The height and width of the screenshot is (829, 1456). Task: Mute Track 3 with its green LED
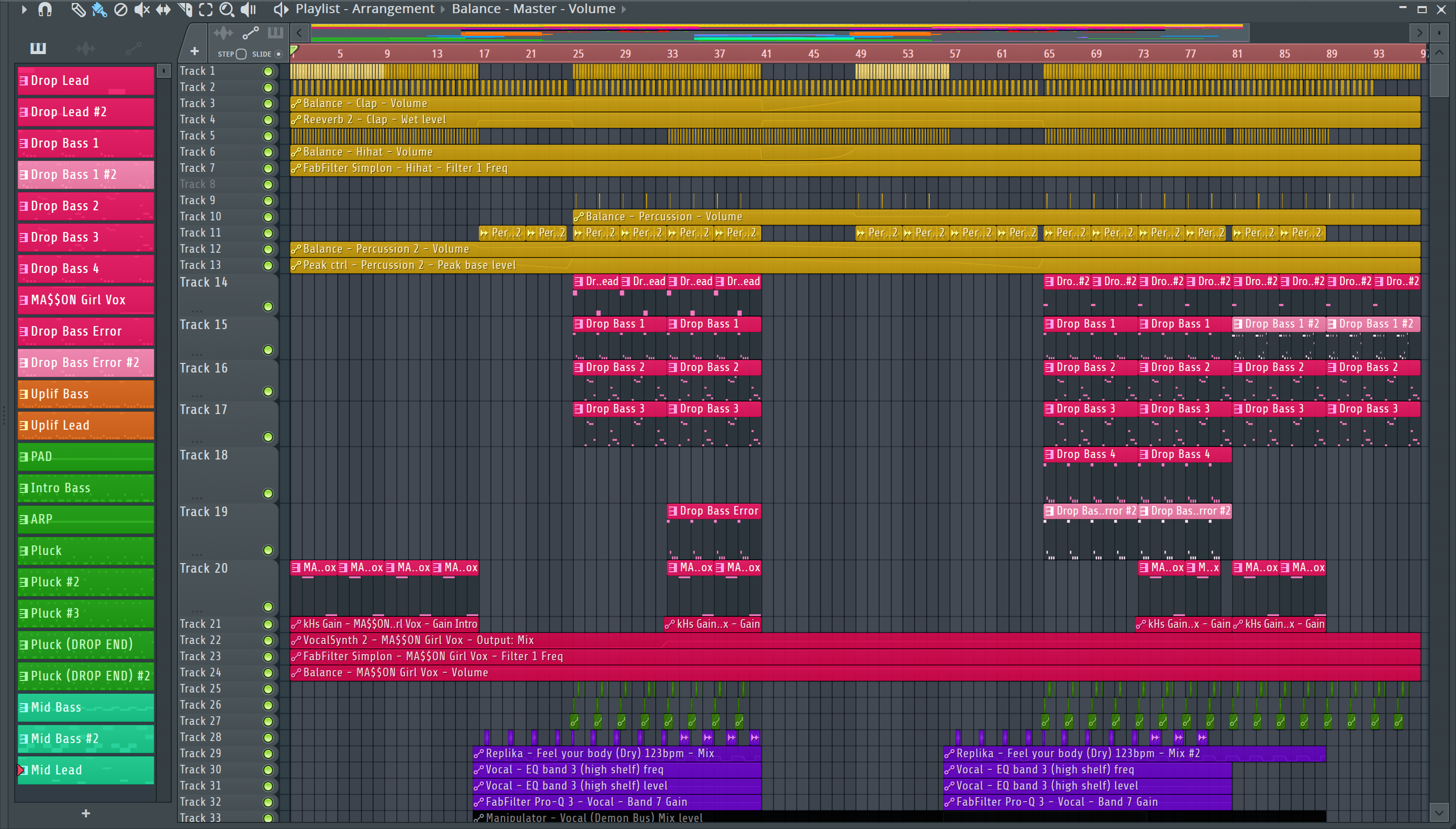[x=267, y=104]
